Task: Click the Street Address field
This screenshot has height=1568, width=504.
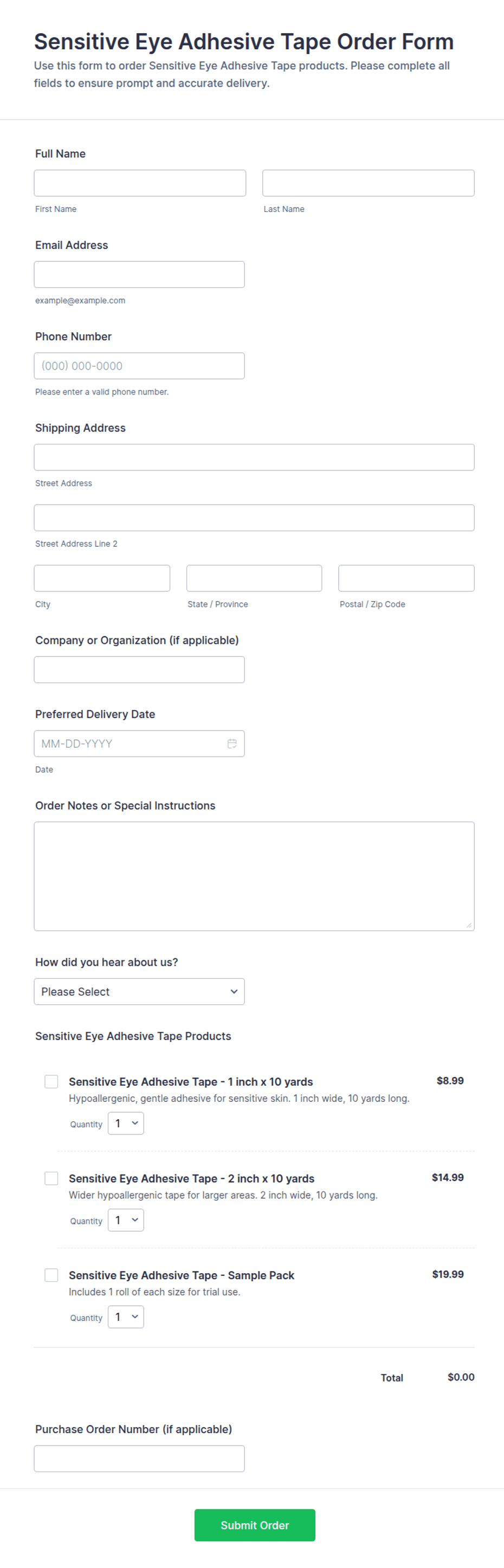Action: tap(254, 457)
